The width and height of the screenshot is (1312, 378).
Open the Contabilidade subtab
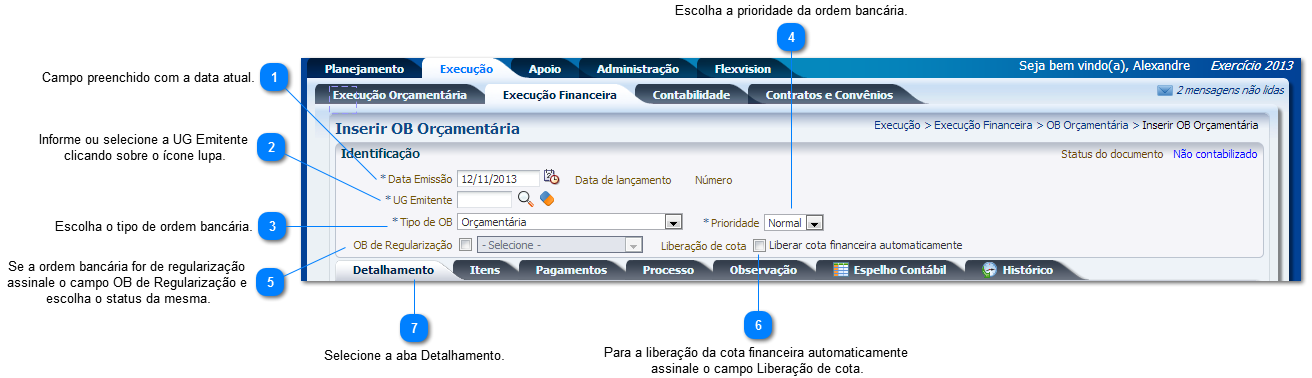pyautogui.click(x=692, y=95)
